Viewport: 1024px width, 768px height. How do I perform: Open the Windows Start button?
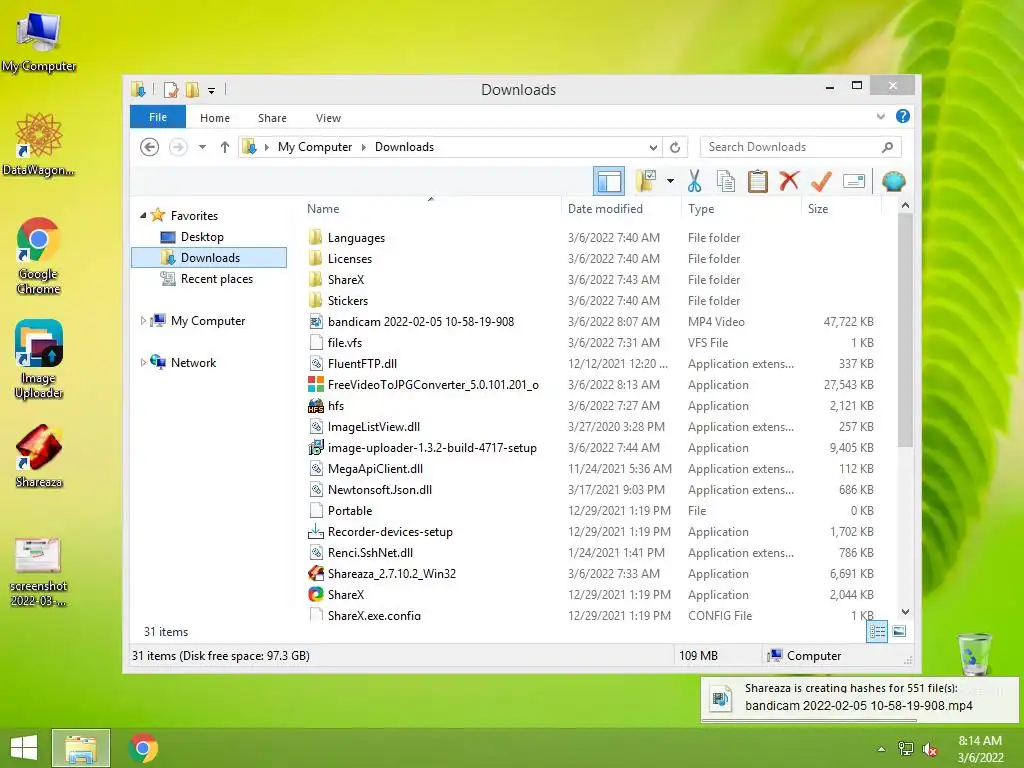coord(24,748)
